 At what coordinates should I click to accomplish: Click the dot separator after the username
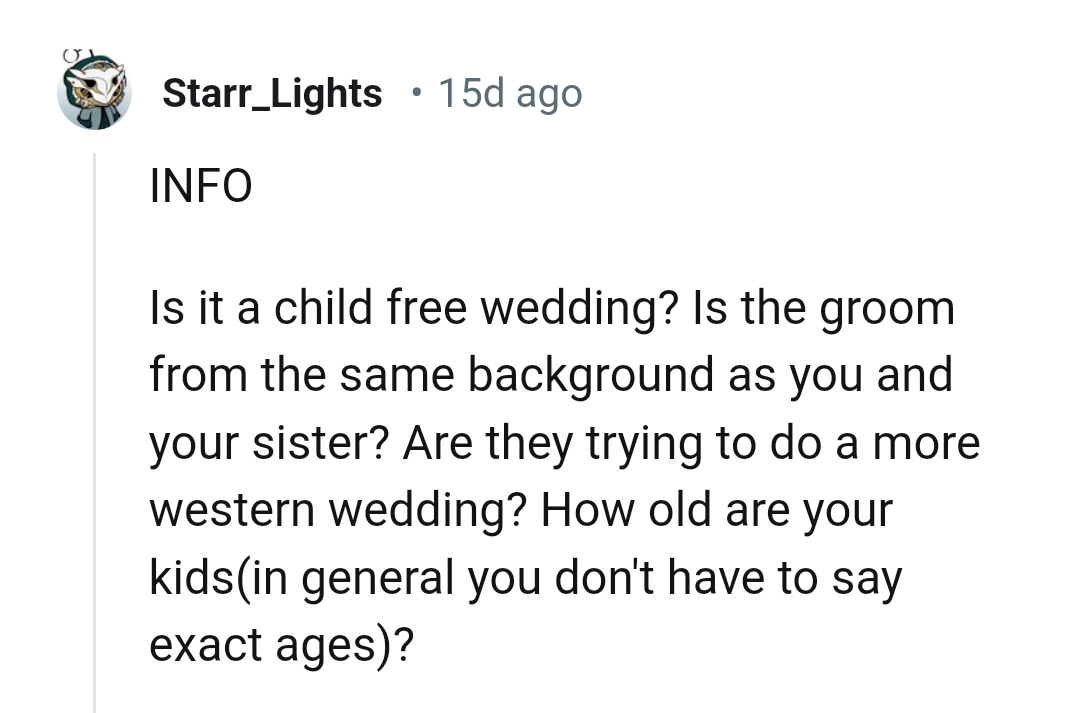(x=416, y=93)
